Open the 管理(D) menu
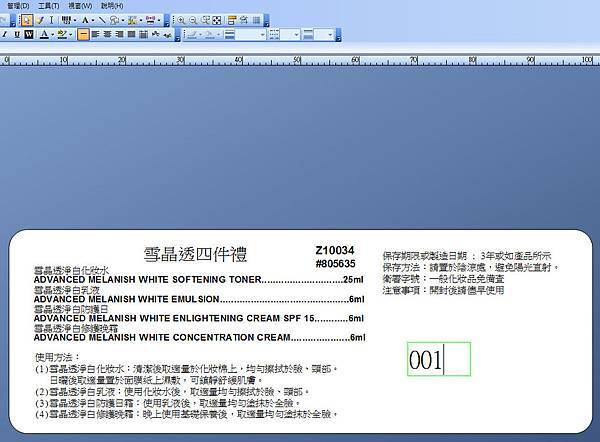Image resolution: width=600 pixels, height=442 pixels. pos(18,6)
